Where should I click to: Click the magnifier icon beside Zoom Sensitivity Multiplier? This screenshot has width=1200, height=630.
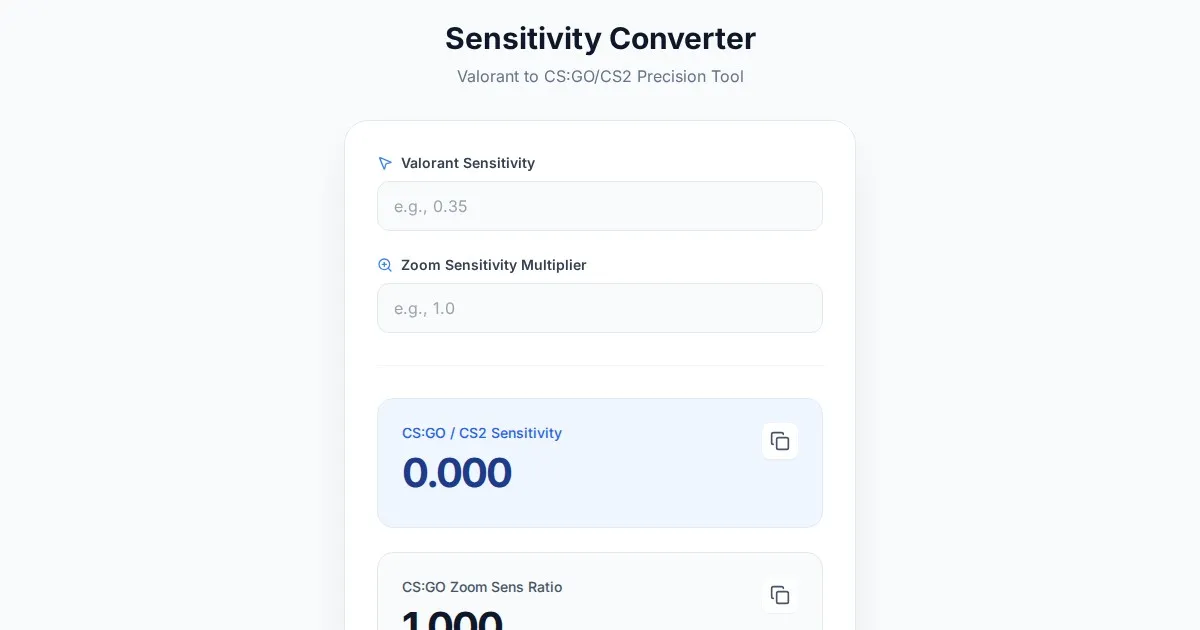(x=385, y=265)
